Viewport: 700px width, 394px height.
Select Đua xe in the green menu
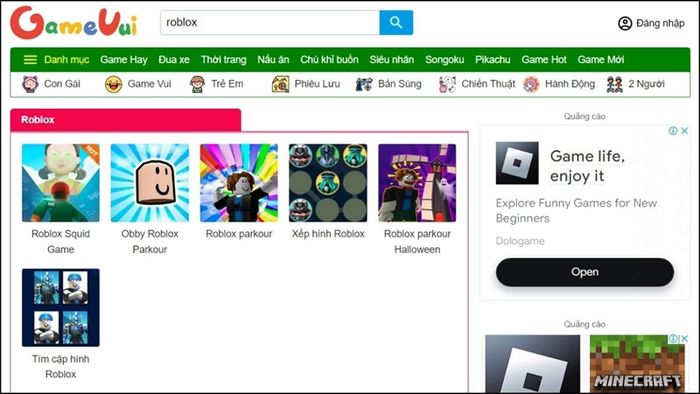[174, 60]
